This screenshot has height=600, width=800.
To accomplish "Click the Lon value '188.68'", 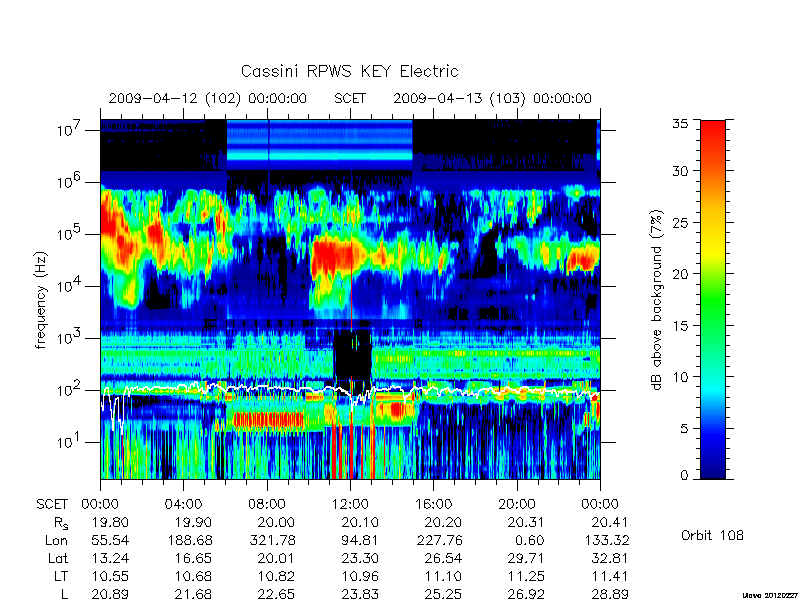I will [189, 540].
